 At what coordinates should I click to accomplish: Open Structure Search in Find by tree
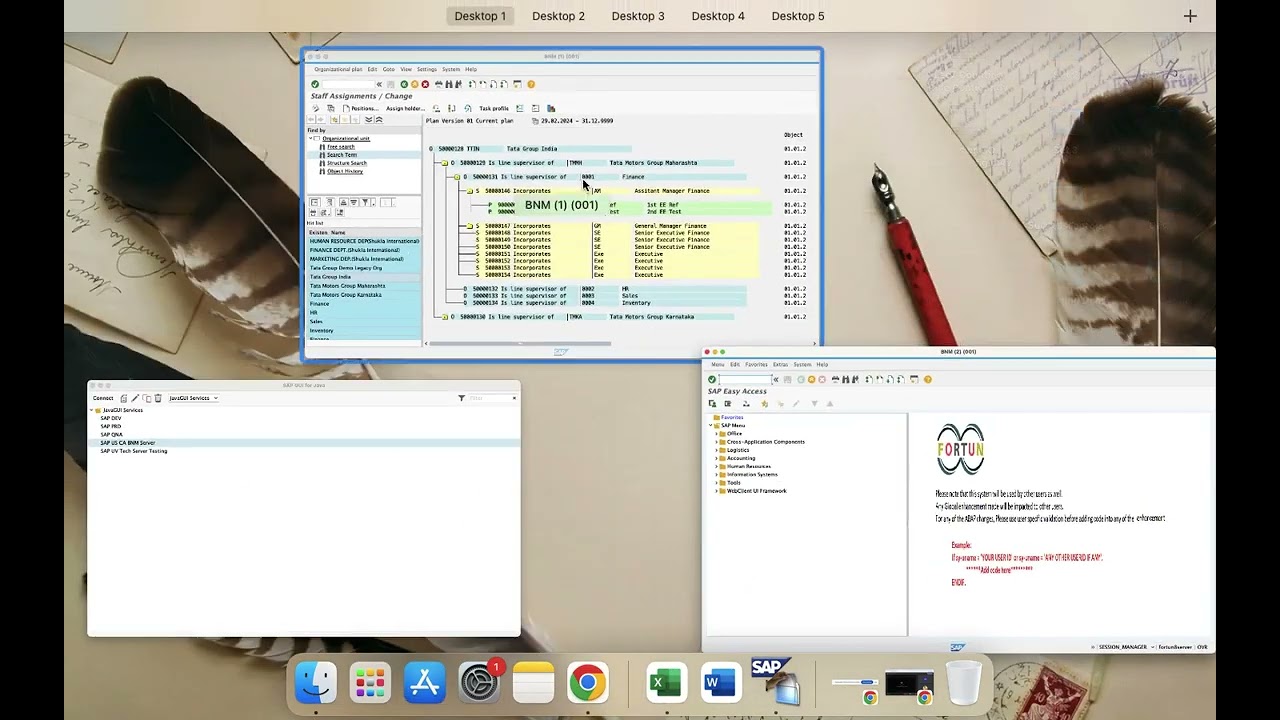[346, 163]
